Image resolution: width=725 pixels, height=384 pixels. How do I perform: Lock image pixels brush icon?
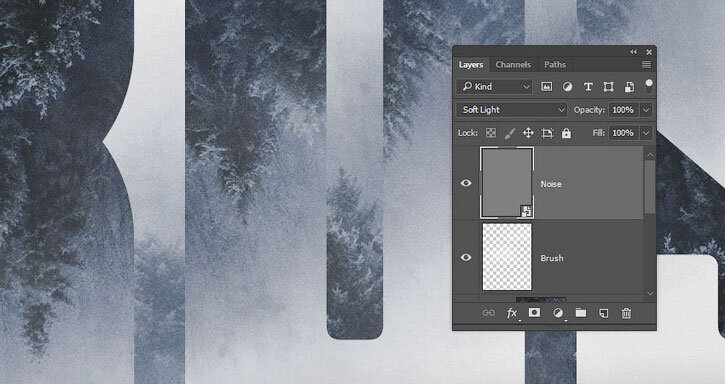510,133
